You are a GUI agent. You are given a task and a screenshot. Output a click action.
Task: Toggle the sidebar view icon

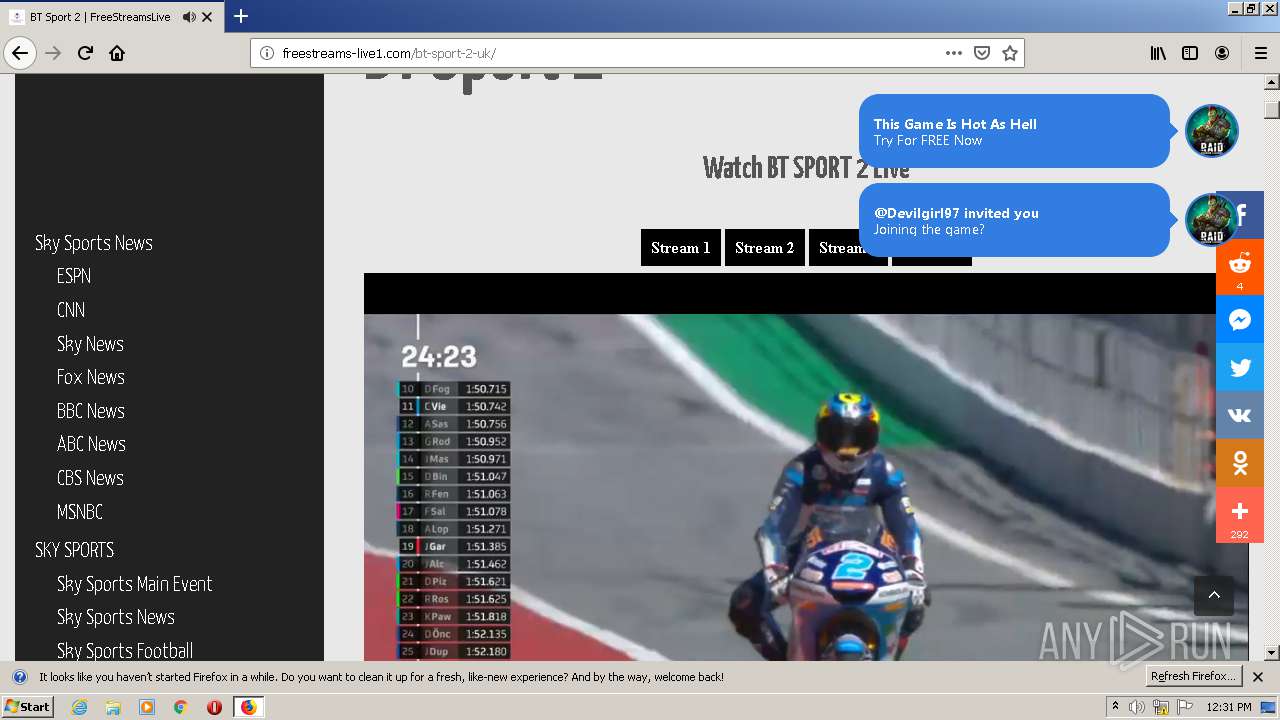[x=1190, y=53]
